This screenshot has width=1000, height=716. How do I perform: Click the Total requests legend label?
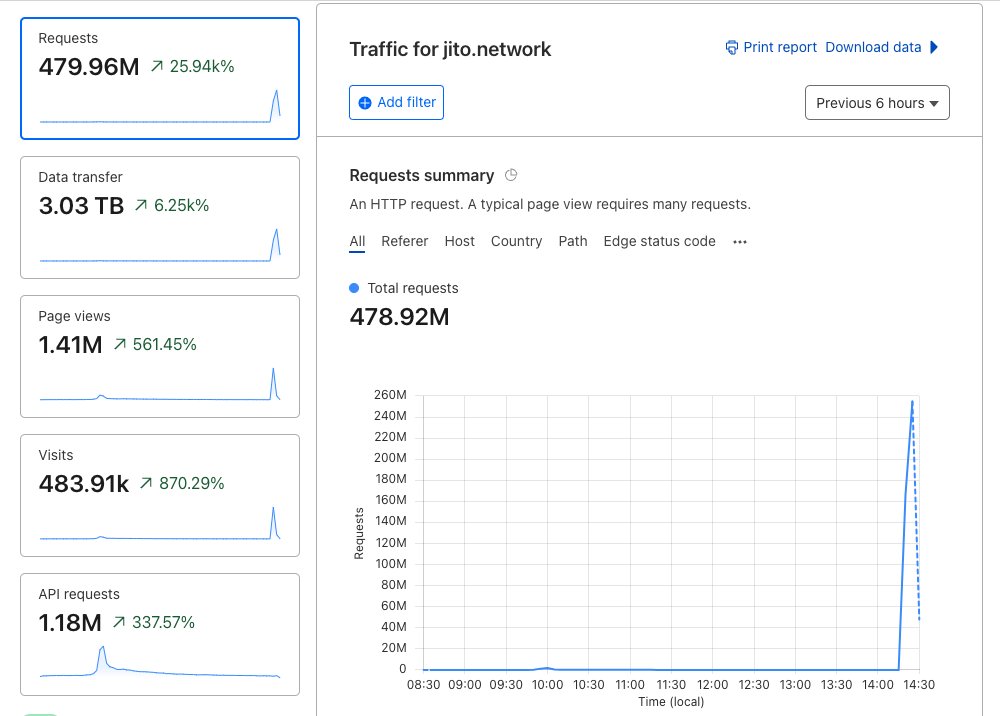coord(413,288)
